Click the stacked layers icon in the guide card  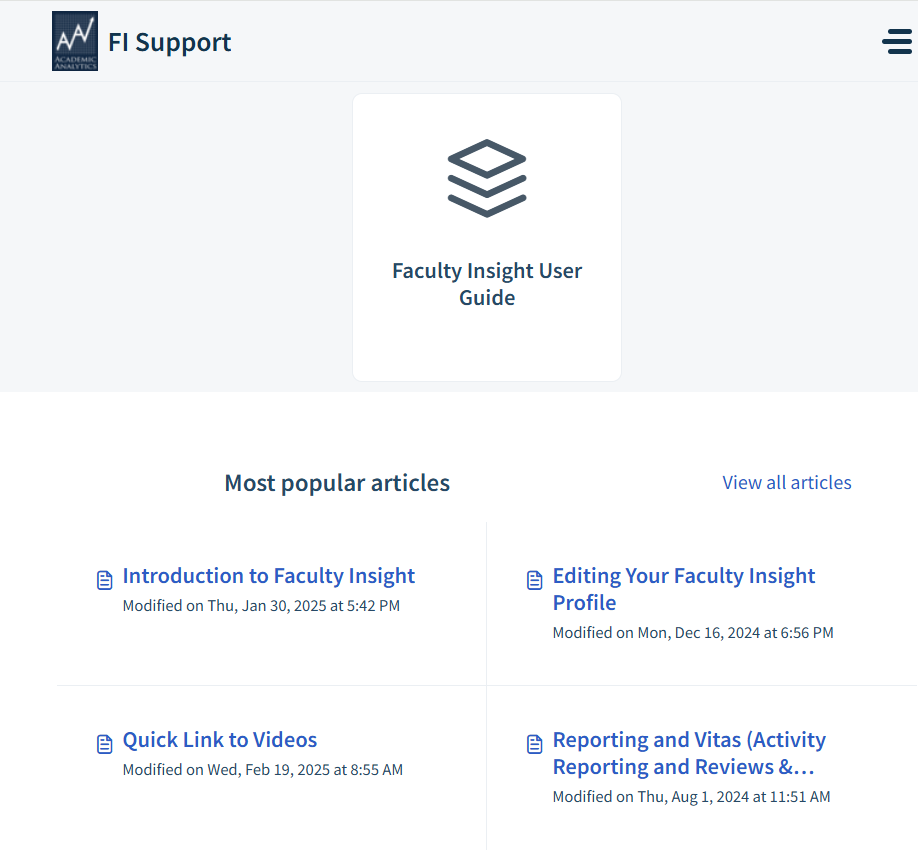point(487,178)
